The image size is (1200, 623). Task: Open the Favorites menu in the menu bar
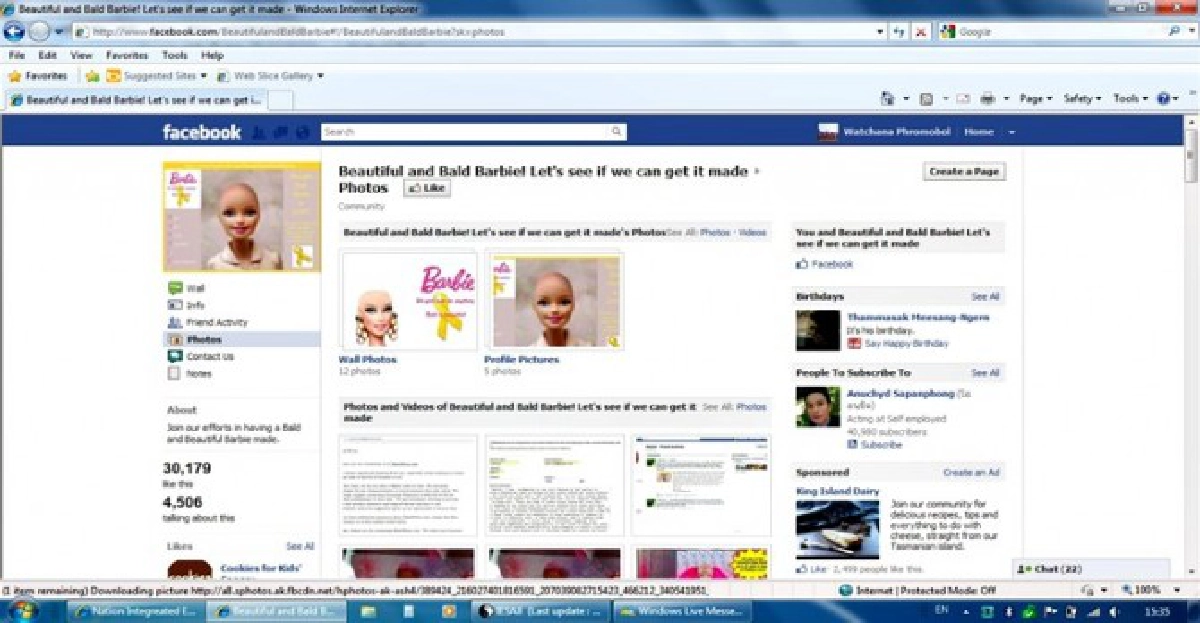[127, 56]
